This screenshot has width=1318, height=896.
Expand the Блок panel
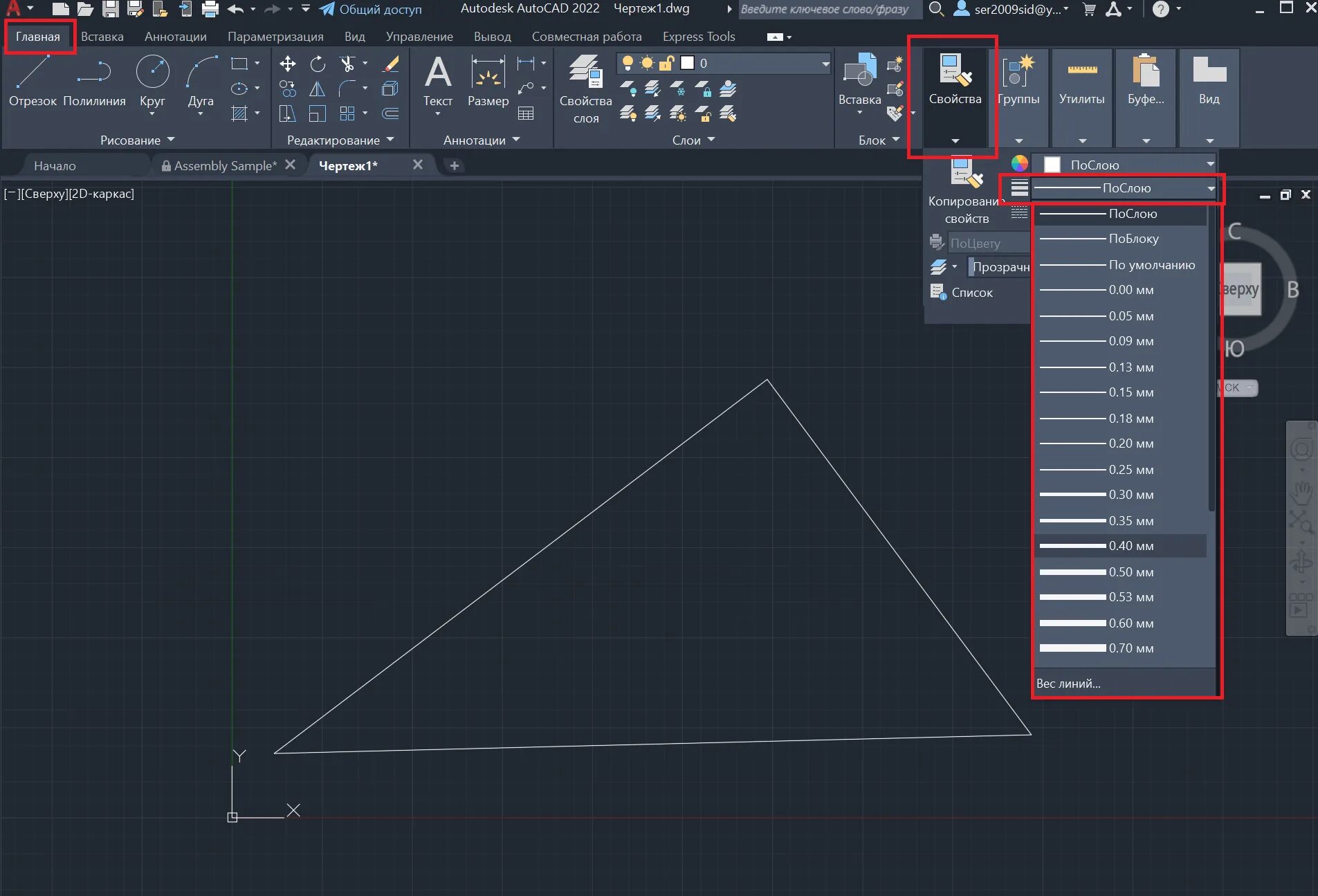pos(879,140)
